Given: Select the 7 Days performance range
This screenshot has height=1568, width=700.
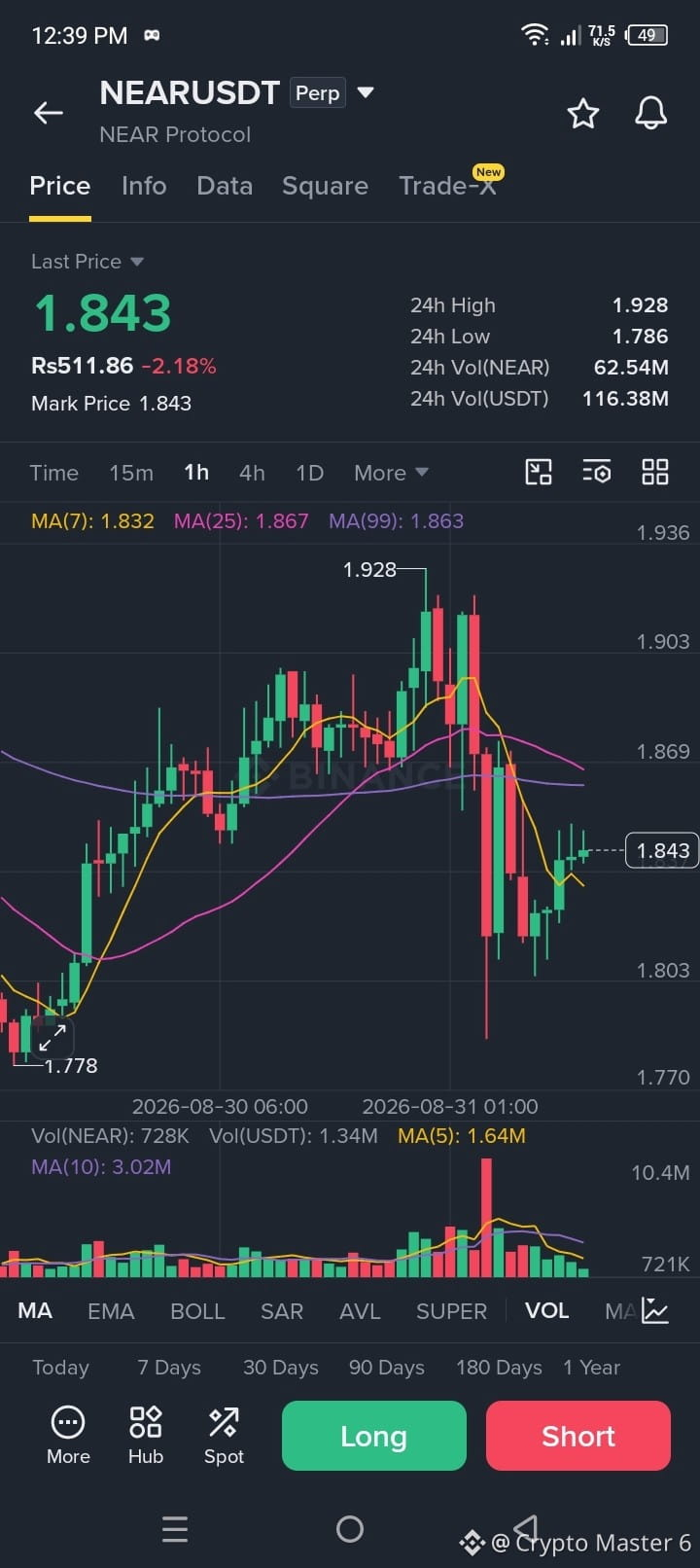Looking at the screenshot, I should 169,1367.
